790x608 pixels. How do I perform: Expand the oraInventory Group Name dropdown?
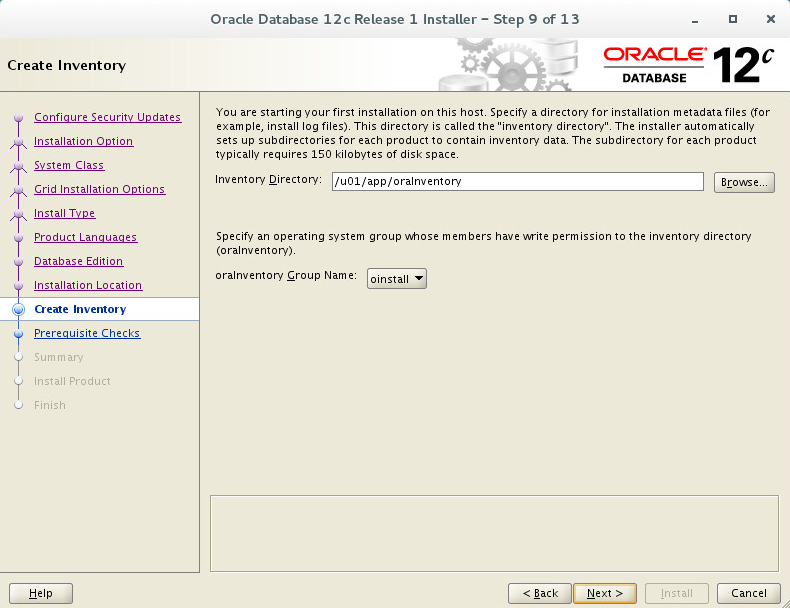pos(397,279)
